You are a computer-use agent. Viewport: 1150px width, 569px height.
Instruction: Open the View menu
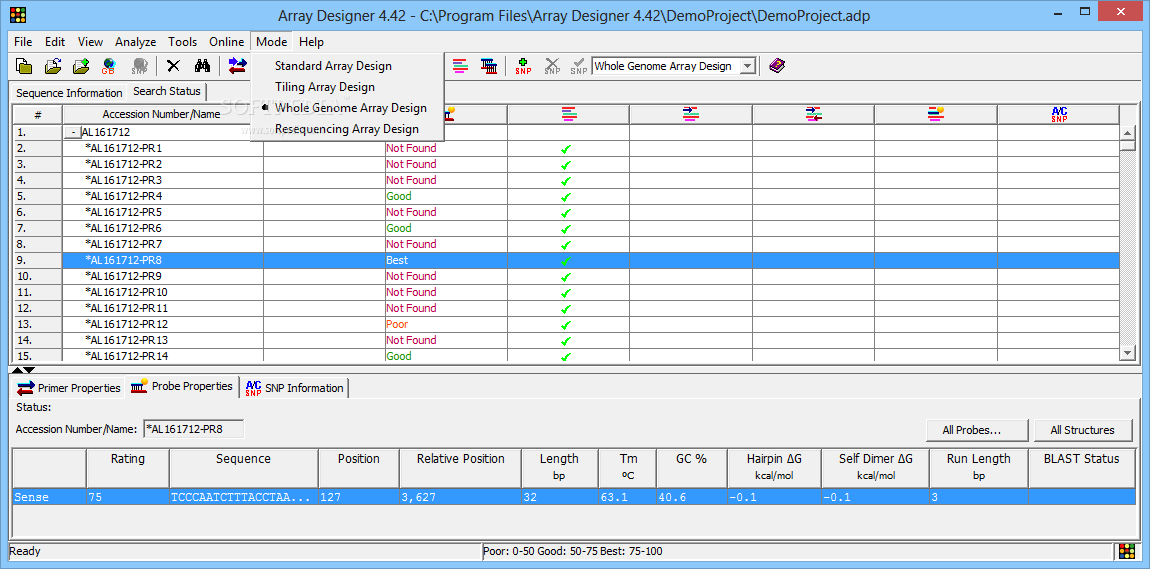coord(90,42)
